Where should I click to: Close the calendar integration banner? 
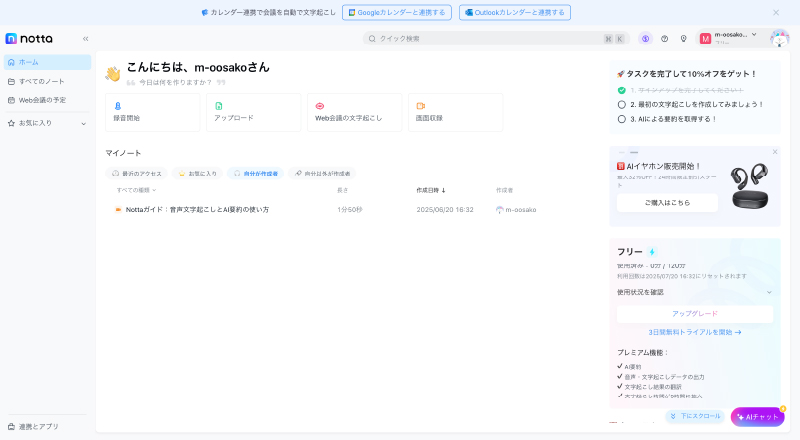pyautogui.click(x=776, y=13)
